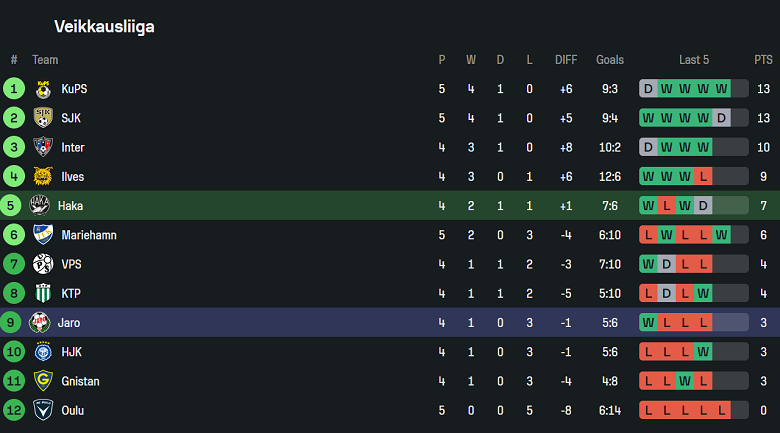Click the Inter team badge
This screenshot has width=780, height=433.
(x=43, y=147)
